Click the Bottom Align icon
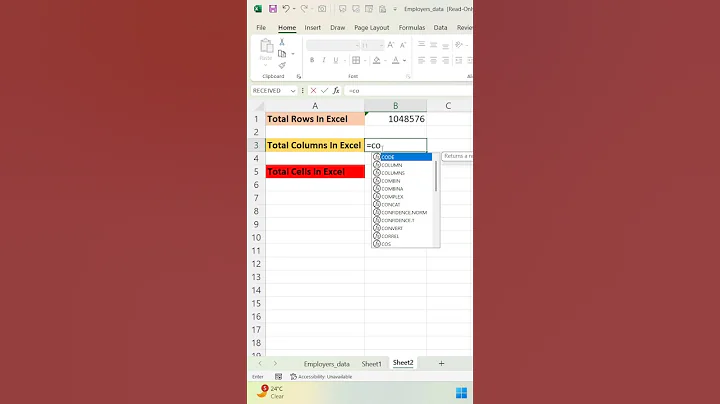The image size is (720, 404). tap(445, 45)
